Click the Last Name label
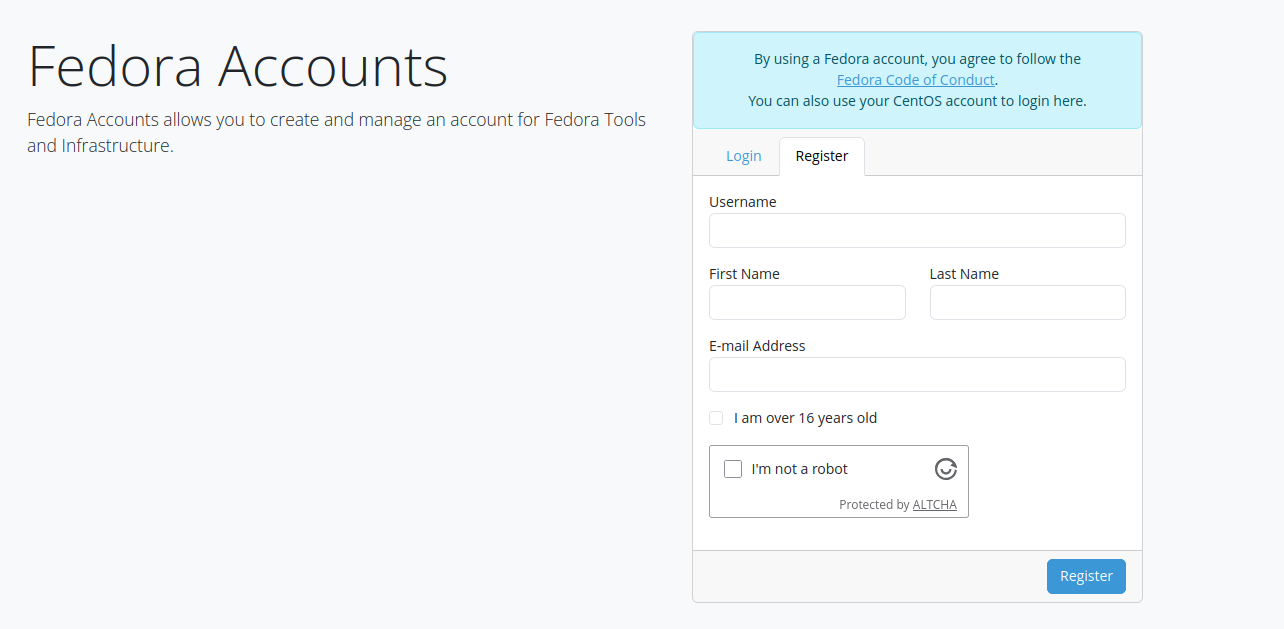This screenshot has height=629, width=1284. click(x=964, y=274)
